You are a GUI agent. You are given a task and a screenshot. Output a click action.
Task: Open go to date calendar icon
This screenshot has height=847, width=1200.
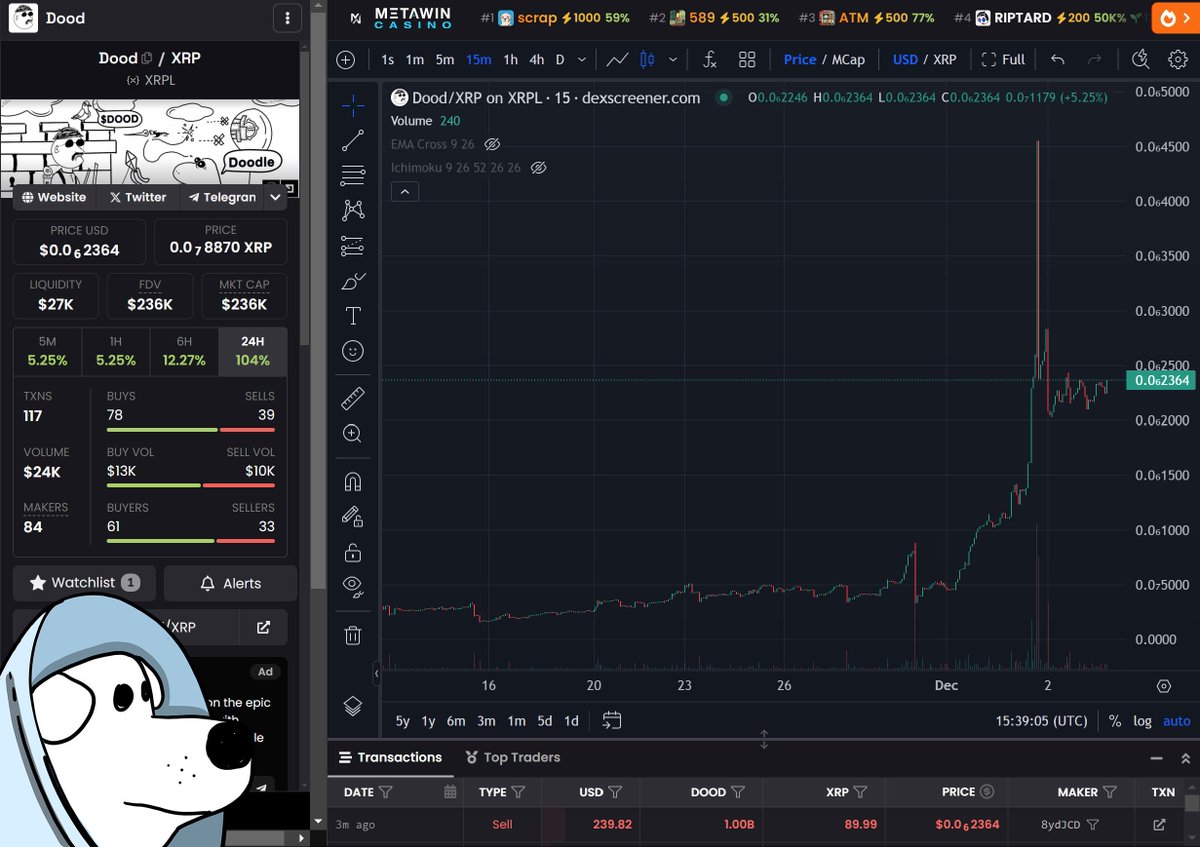(612, 720)
